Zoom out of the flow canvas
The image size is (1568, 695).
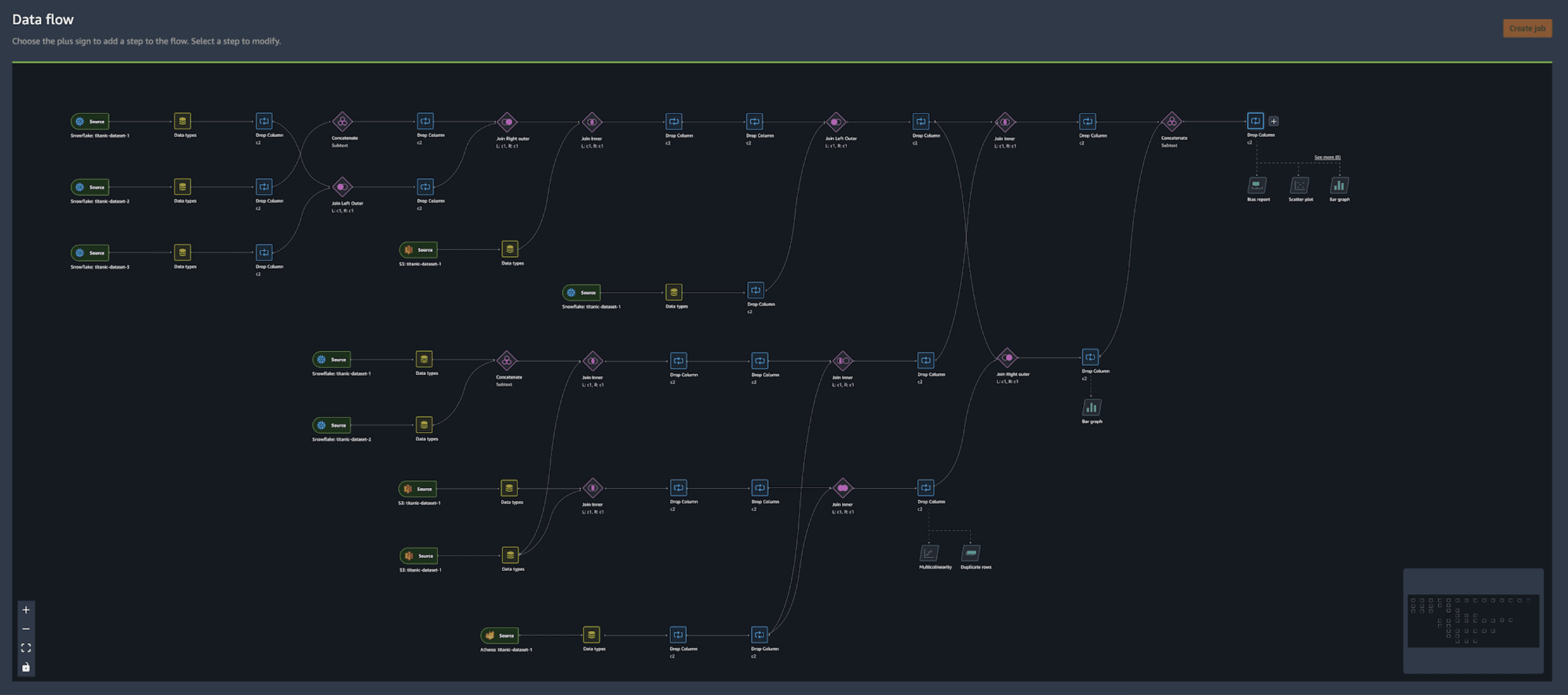click(26, 629)
